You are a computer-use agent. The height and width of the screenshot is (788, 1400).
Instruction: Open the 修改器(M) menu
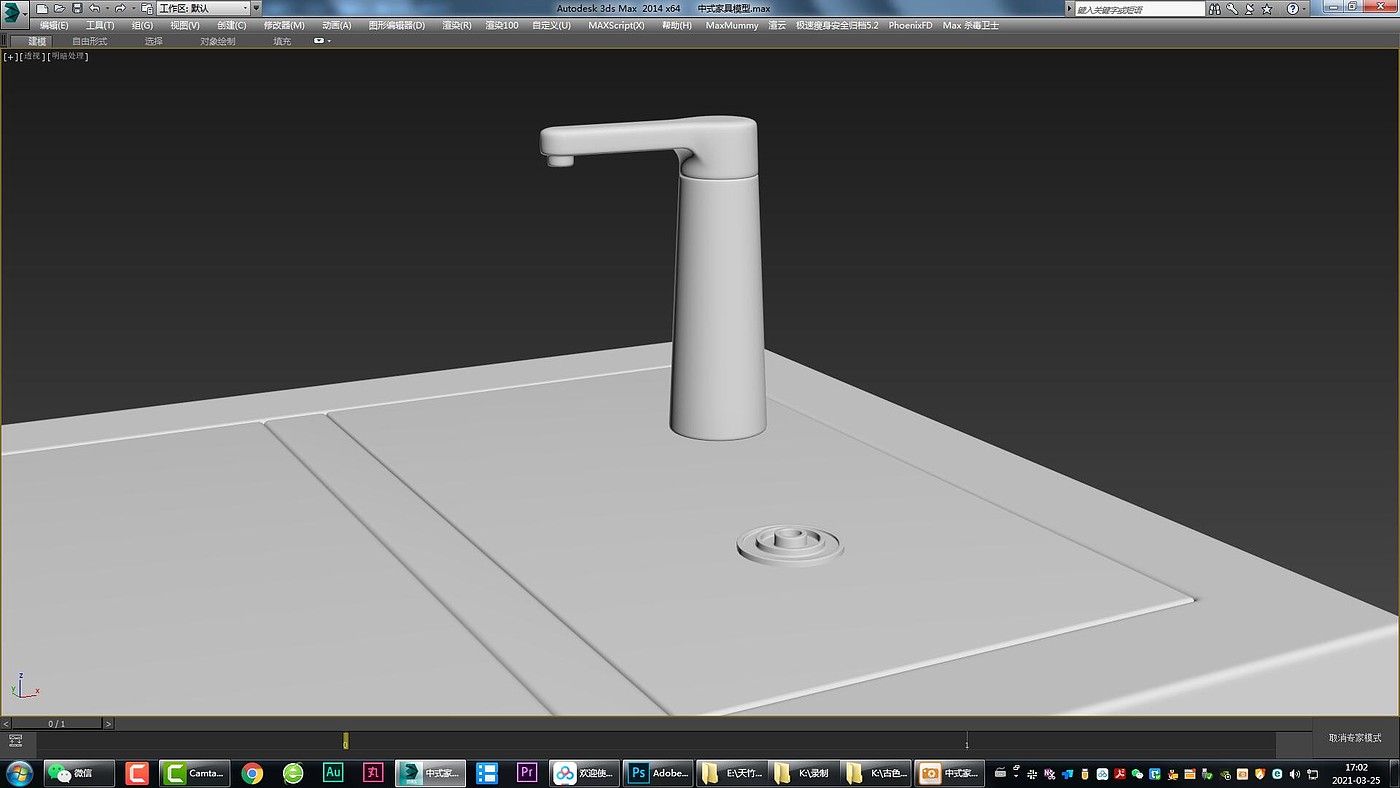284,25
